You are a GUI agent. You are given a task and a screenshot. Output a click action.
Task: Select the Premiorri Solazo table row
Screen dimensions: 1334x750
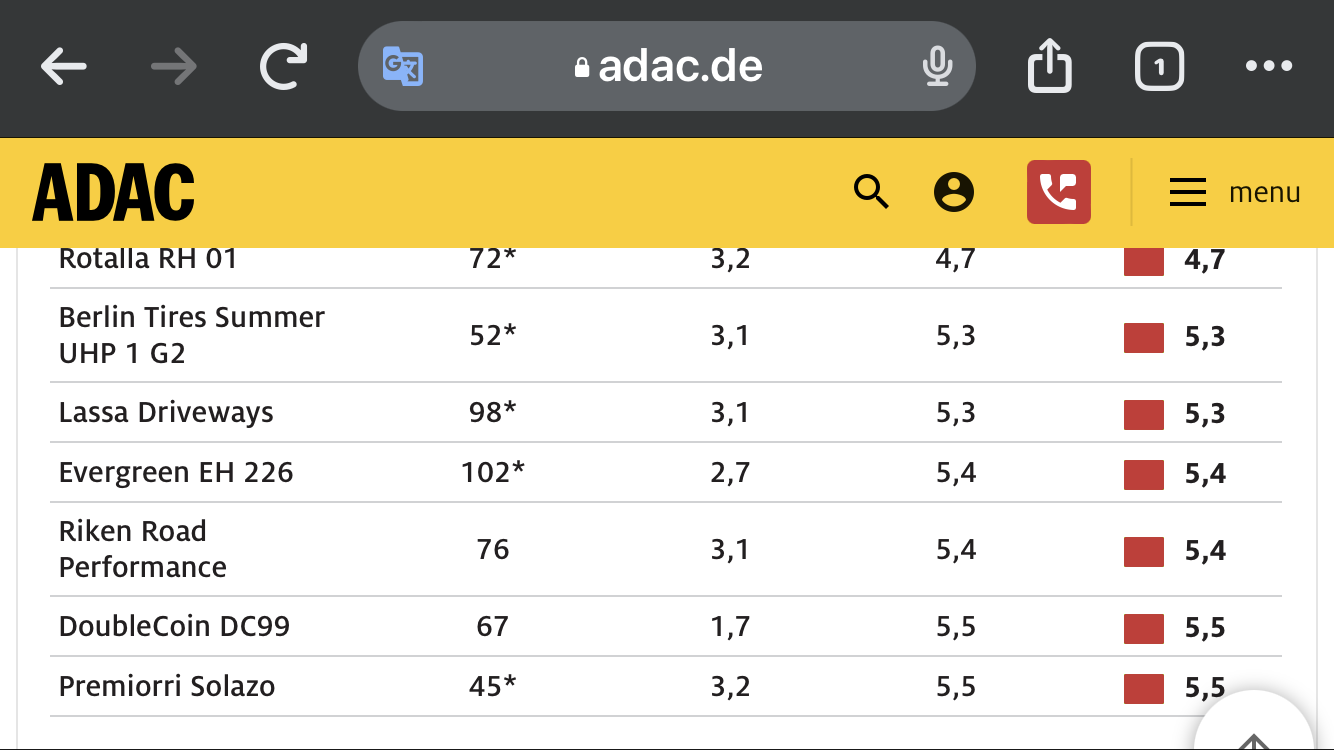click(x=666, y=686)
